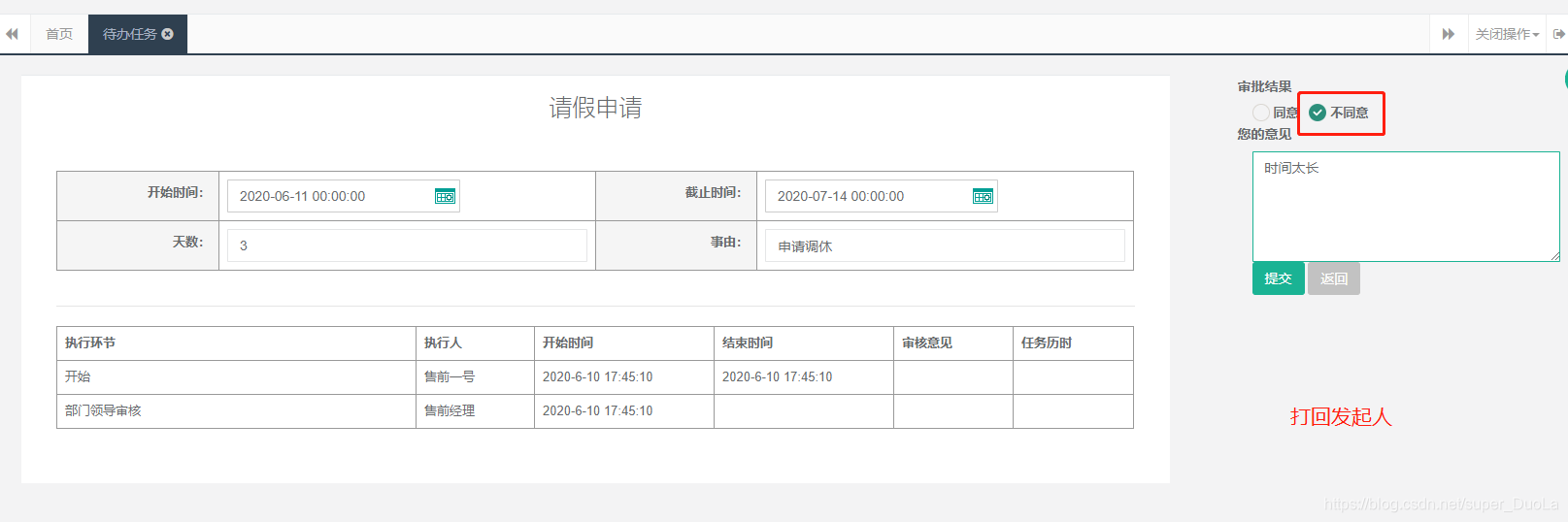Open calendar picker for 截止时间

[x=983, y=196]
